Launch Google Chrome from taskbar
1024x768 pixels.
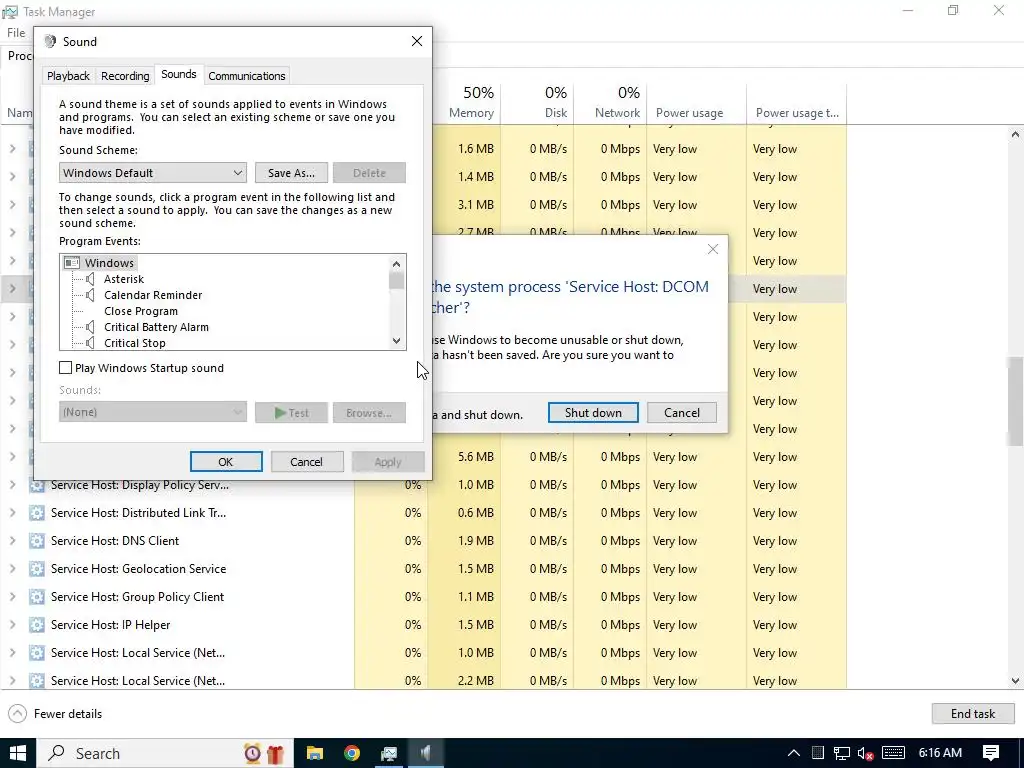(x=352, y=753)
